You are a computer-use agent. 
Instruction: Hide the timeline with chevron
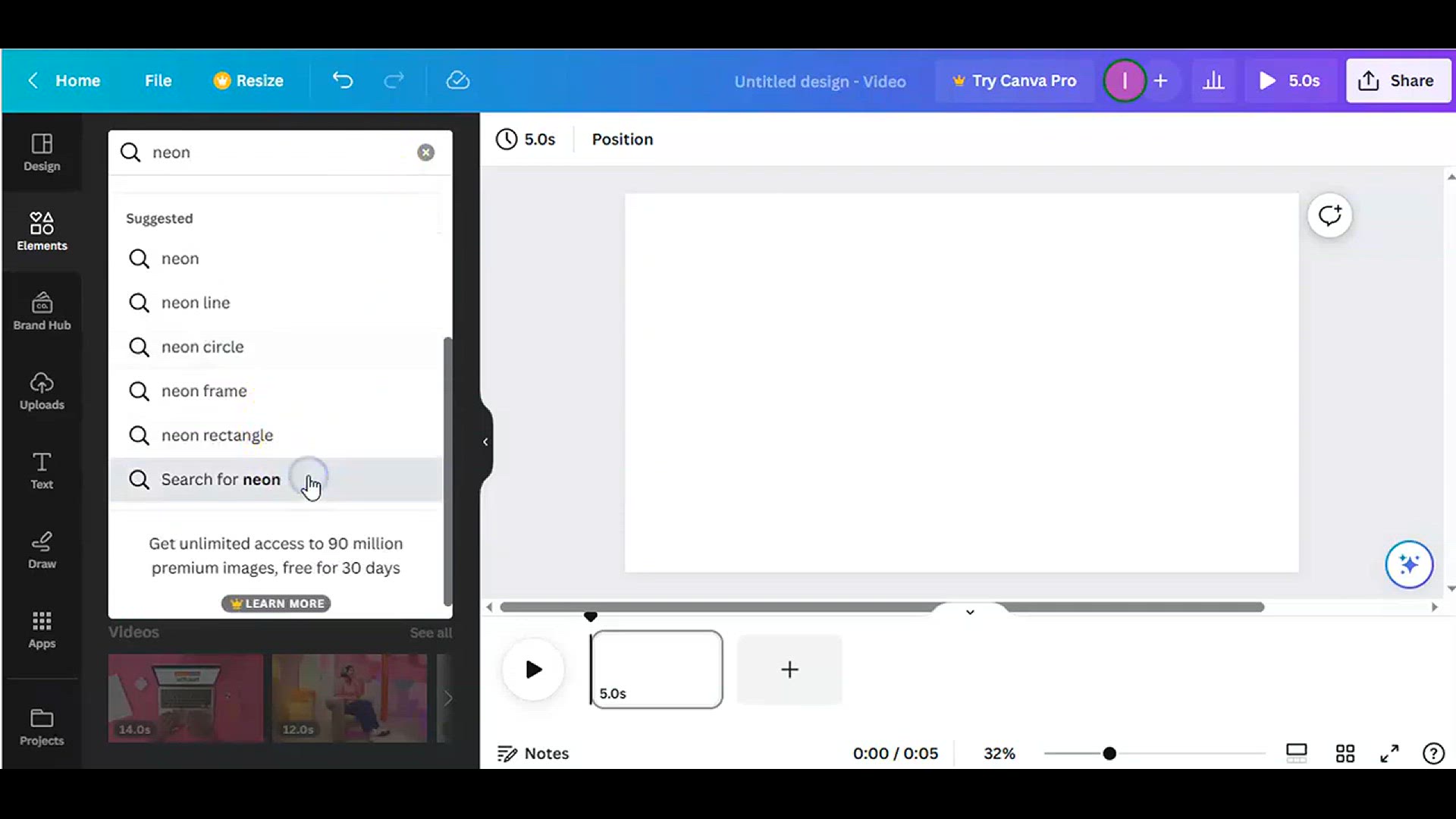tap(970, 612)
